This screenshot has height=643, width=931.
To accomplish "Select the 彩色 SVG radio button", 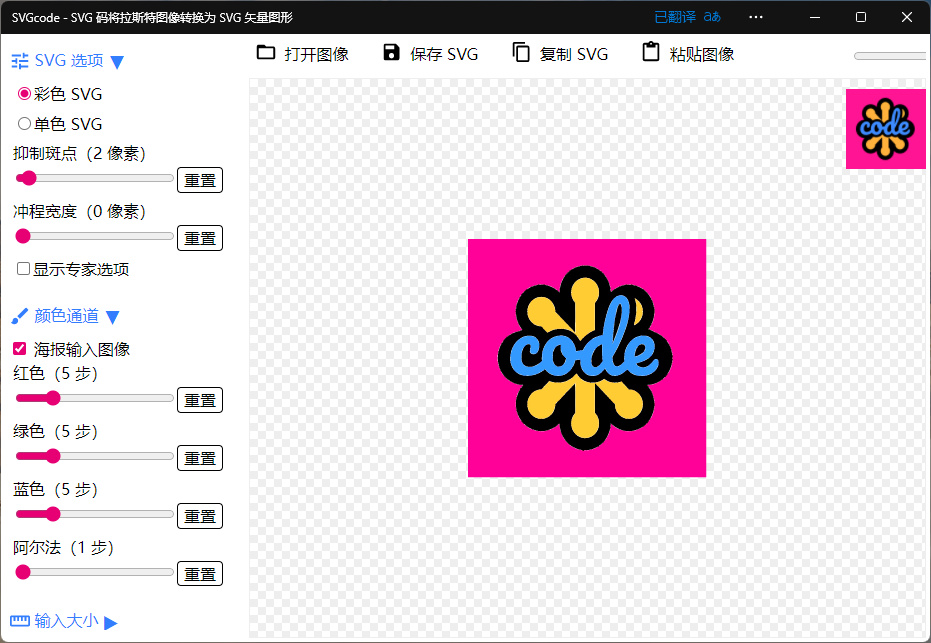I will tap(24, 94).
